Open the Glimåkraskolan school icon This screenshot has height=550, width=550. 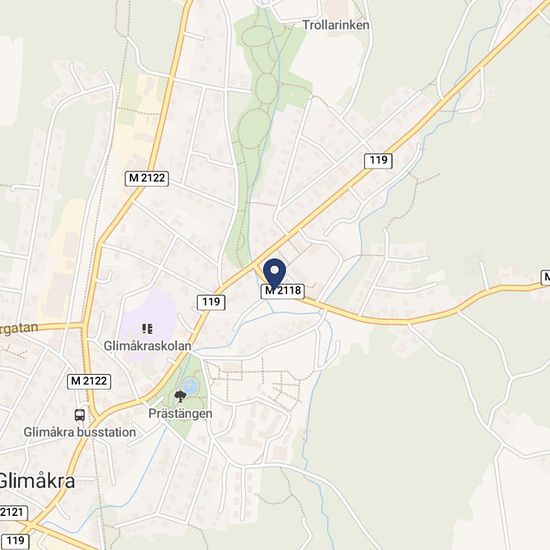click(147, 329)
